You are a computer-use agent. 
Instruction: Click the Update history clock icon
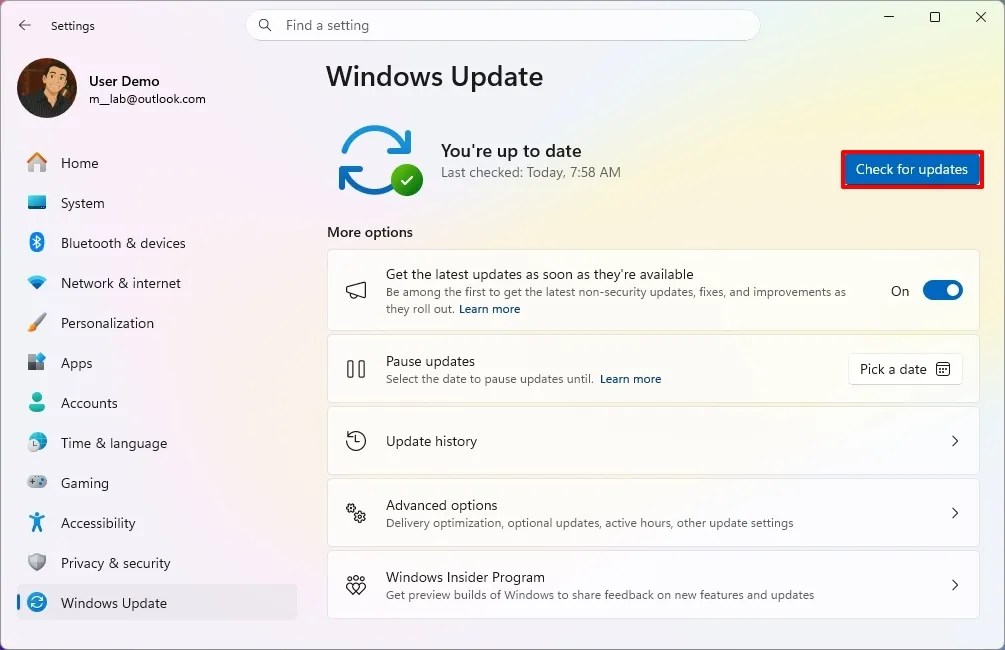point(356,440)
